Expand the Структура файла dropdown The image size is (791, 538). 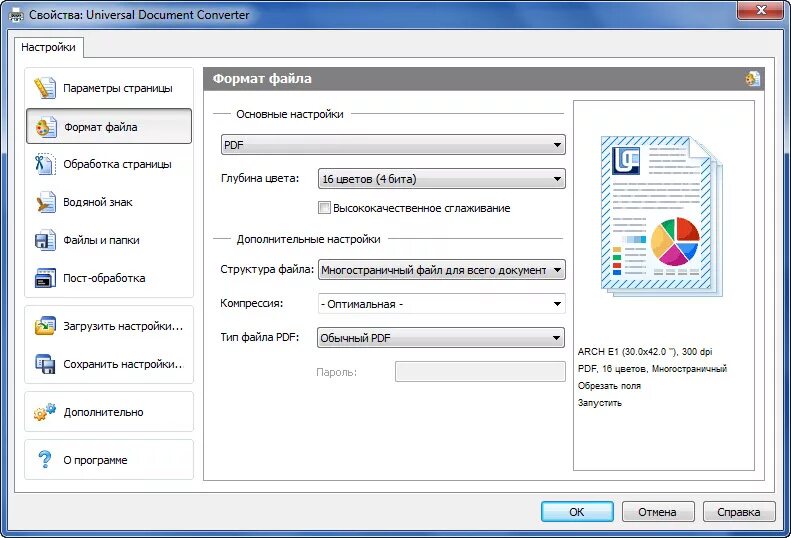click(x=441, y=270)
